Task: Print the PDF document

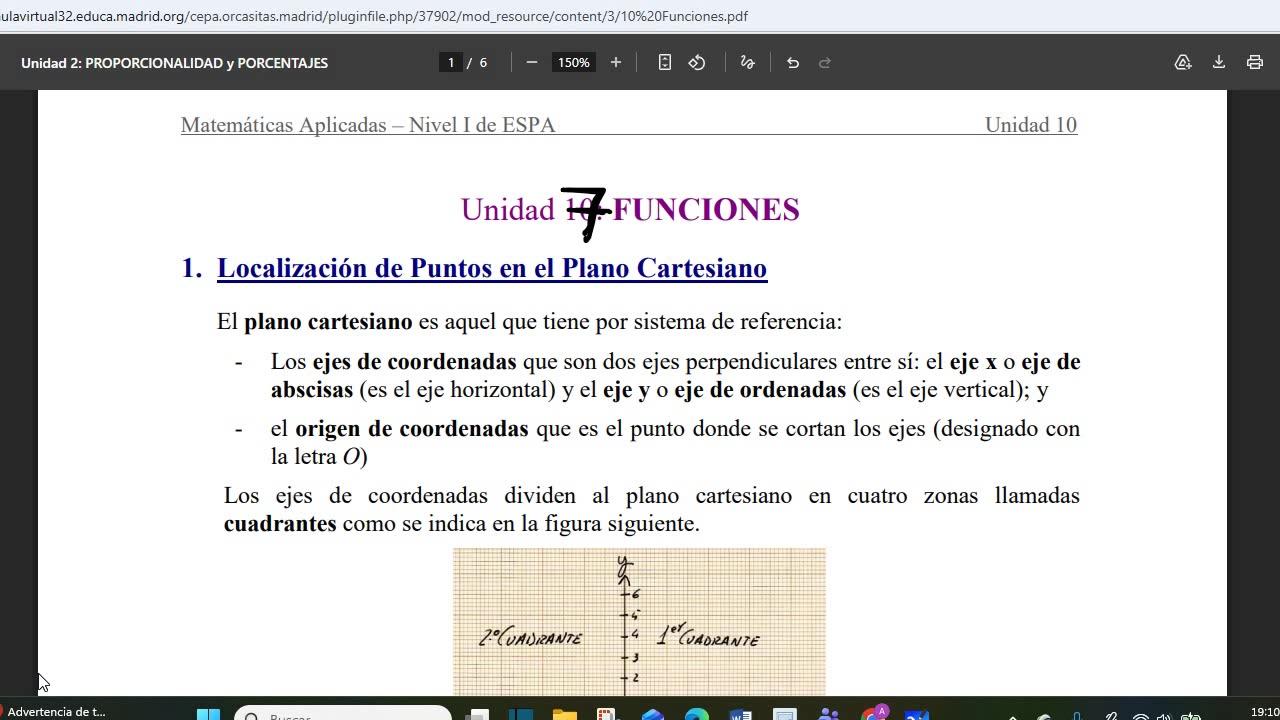Action: click(x=1255, y=62)
